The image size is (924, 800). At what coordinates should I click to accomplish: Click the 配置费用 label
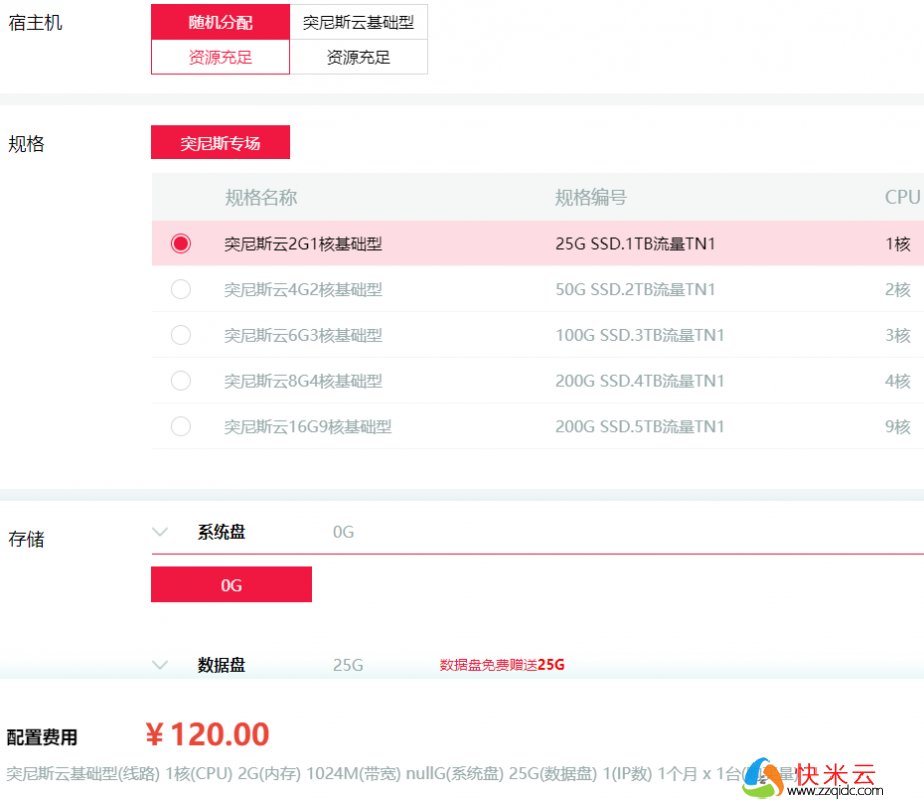[42, 737]
